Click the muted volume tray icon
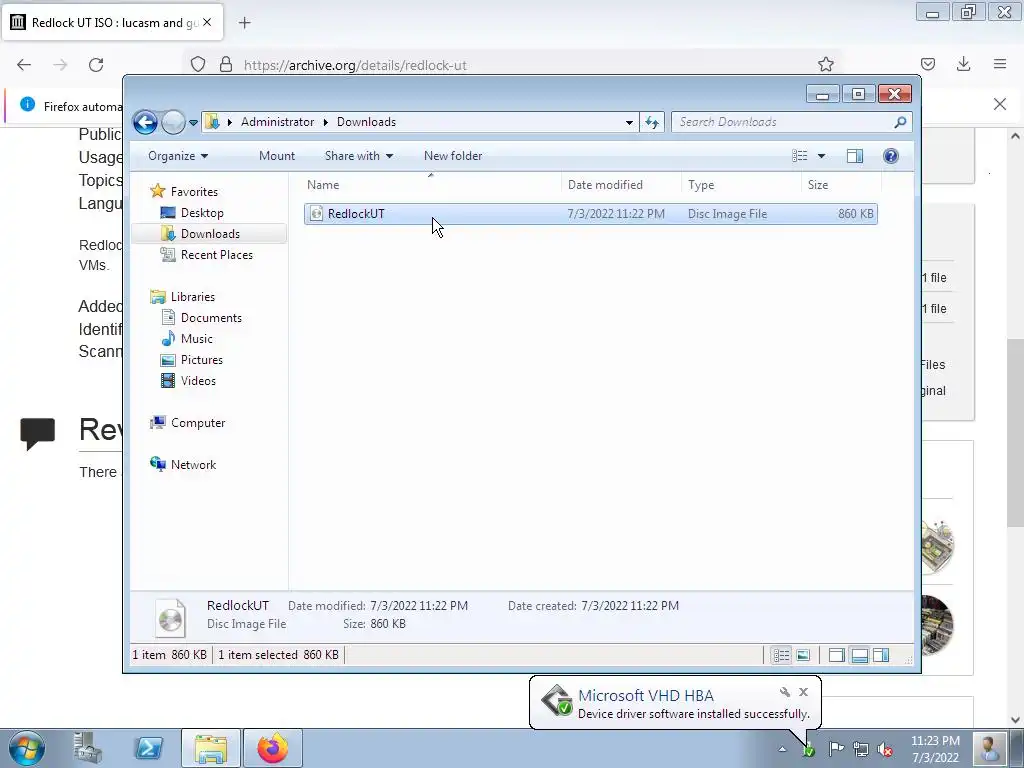Image resolution: width=1024 pixels, height=768 pixels. pyautogui.click(x=886, y=750)
